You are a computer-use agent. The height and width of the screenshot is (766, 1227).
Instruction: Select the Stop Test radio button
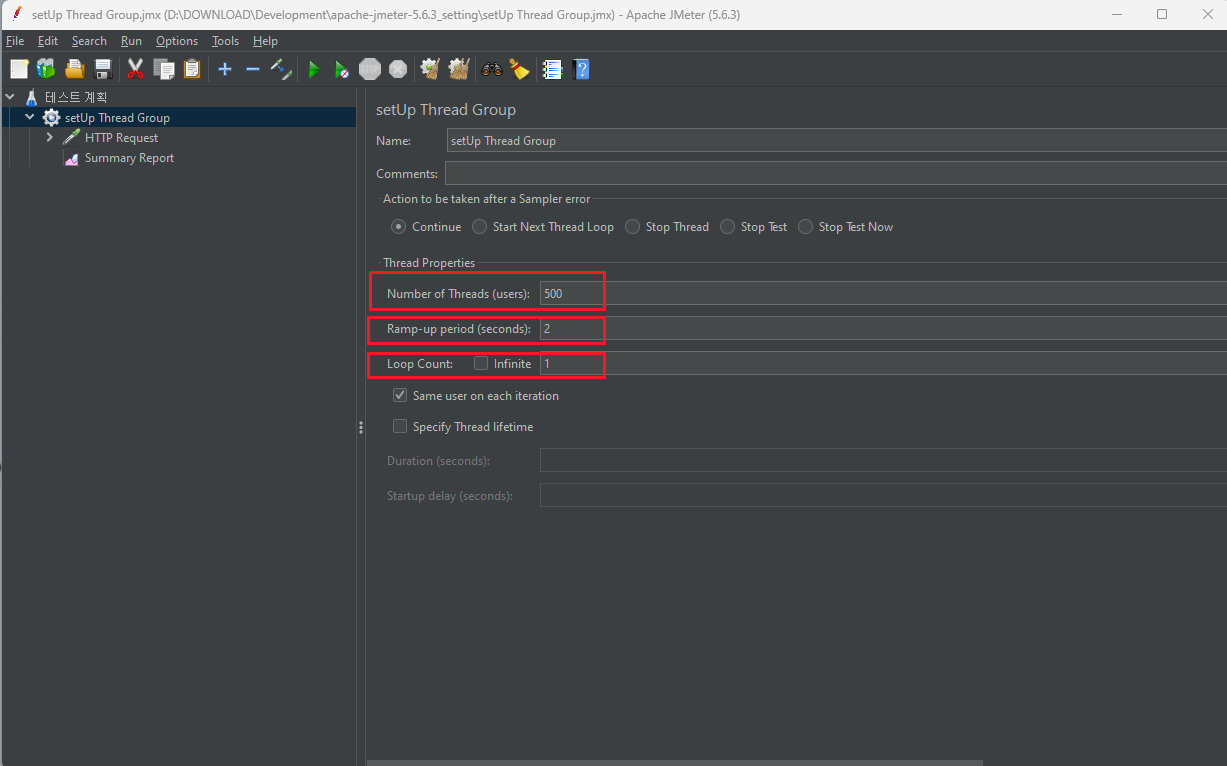[x=727, y=227]
